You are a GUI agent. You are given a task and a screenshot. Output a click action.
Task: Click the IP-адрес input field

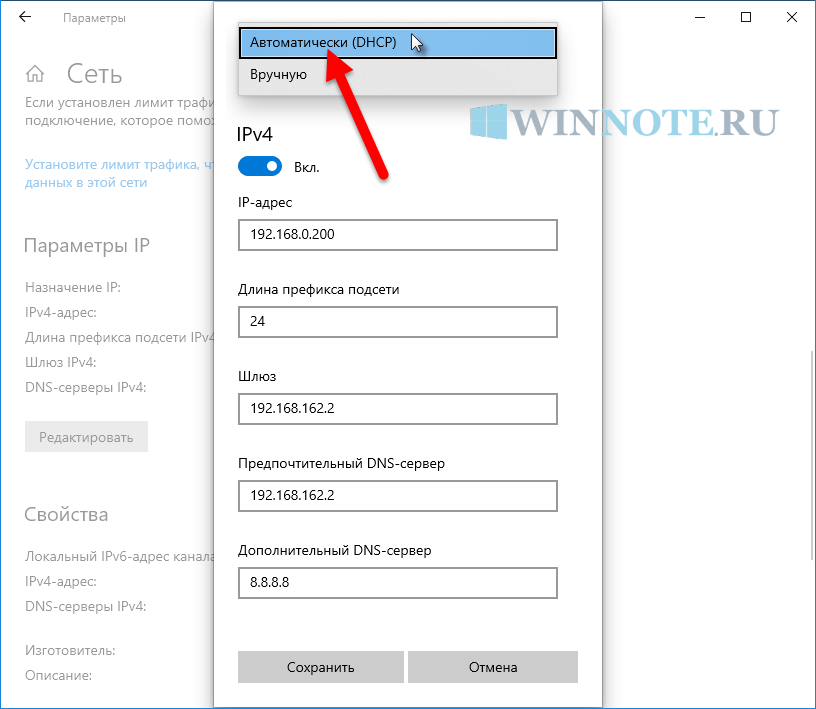(x=398, y=235)
